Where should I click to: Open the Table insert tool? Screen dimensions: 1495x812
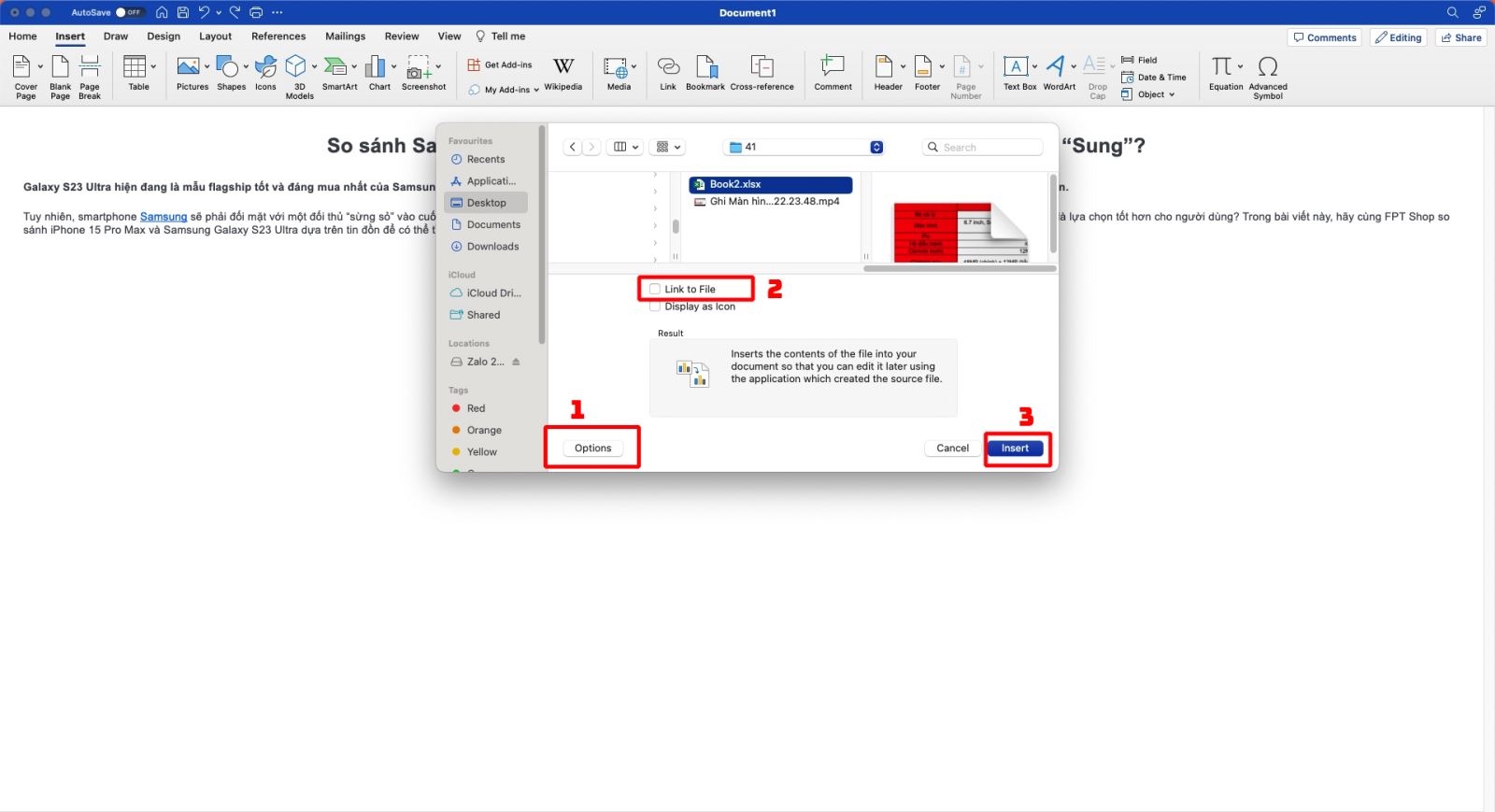click(138, 73)
